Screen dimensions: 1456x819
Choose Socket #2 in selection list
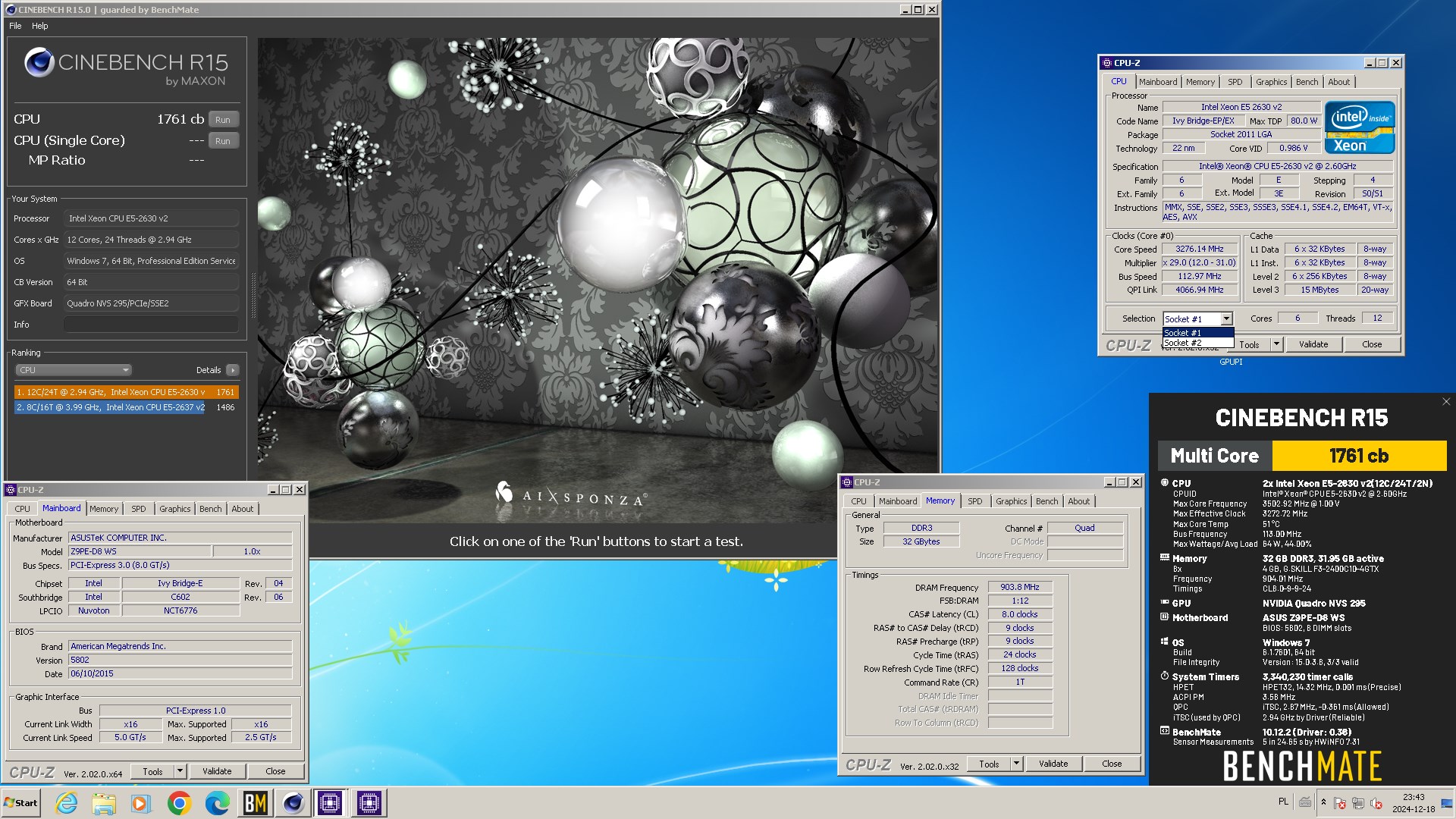[1198, 343]
